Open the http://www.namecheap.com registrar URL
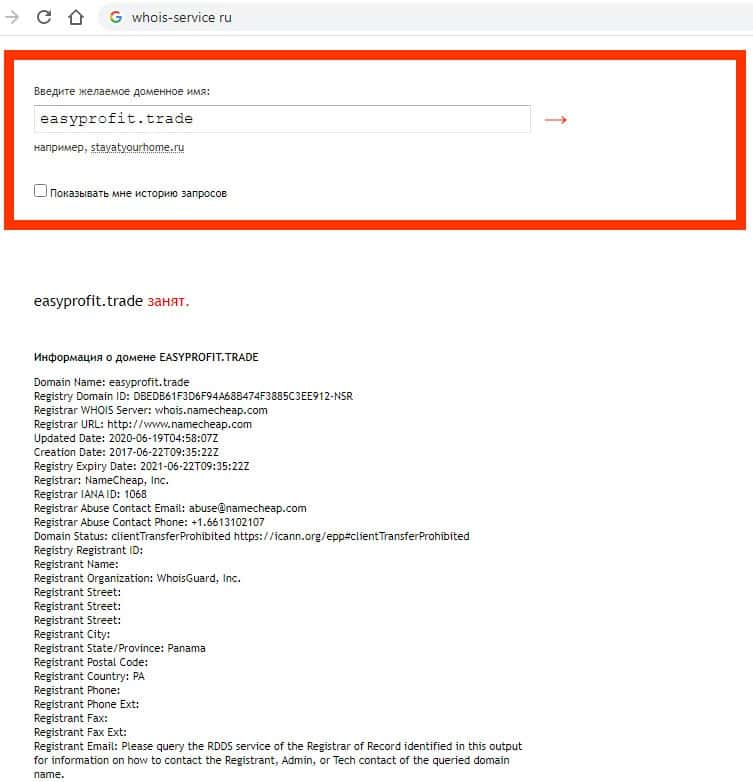 tap(180, 424)
